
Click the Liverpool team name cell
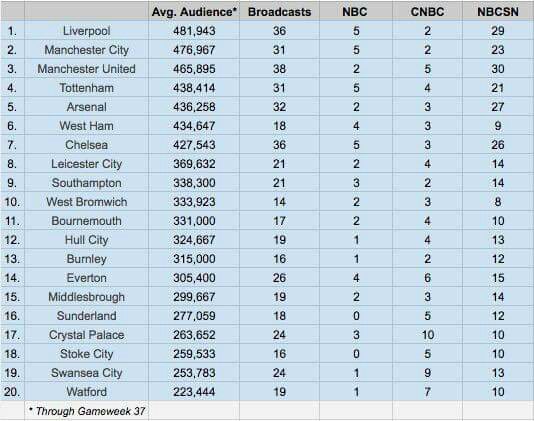(87, 31)
